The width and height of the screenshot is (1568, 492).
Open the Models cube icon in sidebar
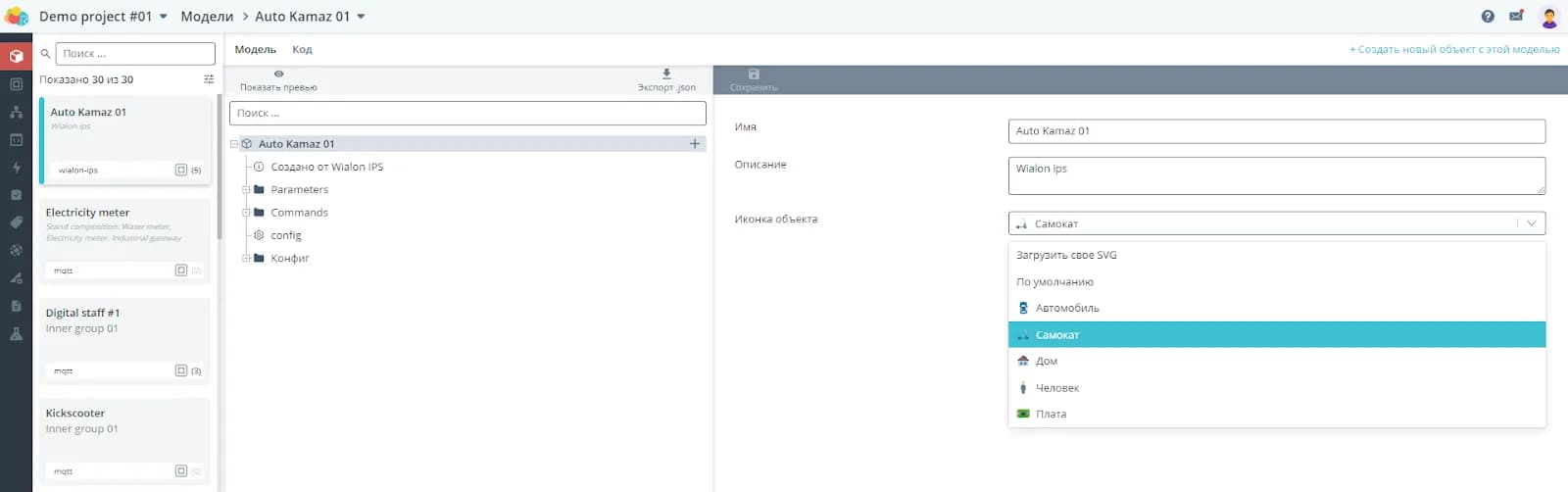[16, 56]
